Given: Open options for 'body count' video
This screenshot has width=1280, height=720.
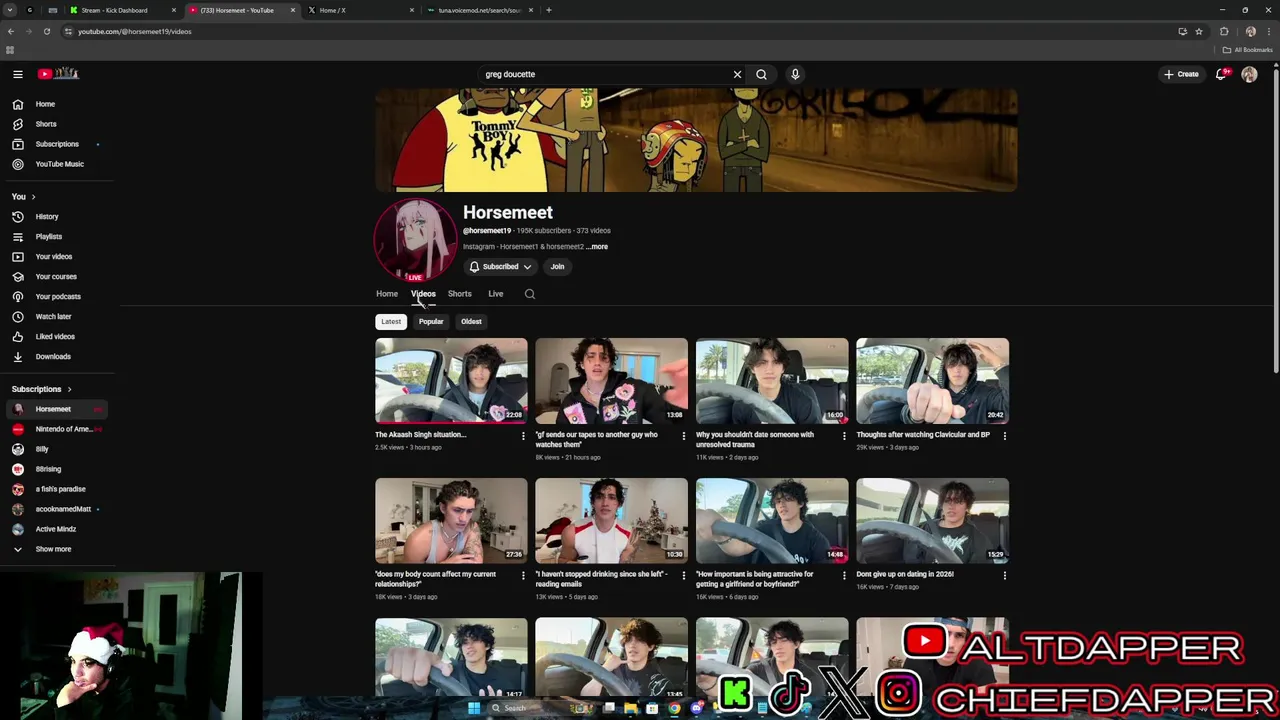Looking at the screenshot, I should pos(523,576).
